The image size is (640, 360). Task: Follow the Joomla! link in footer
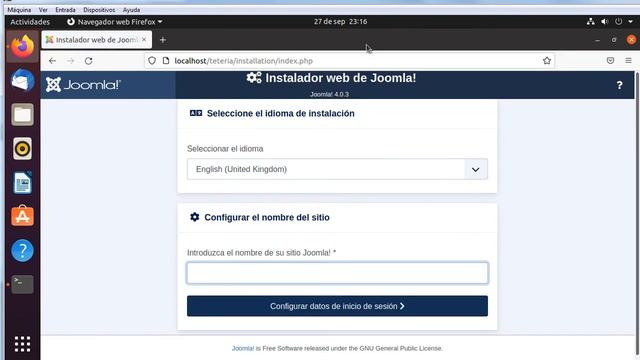[243, 348]
